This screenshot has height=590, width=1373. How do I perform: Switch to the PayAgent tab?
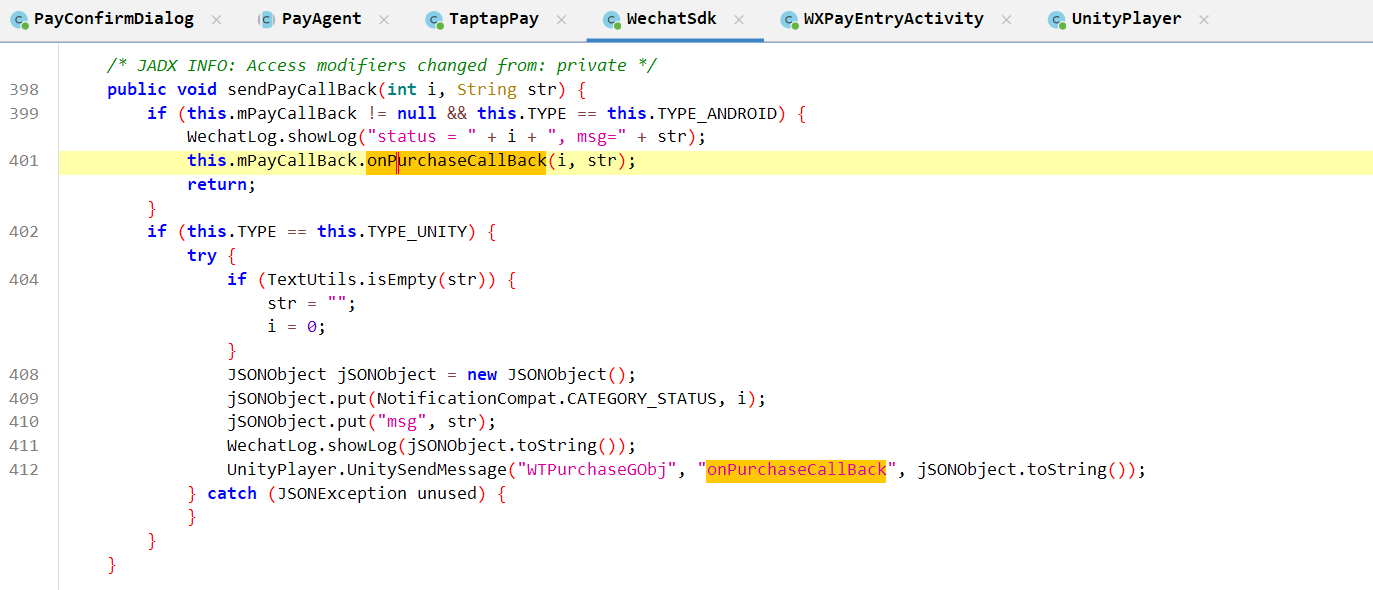(321, 19)
